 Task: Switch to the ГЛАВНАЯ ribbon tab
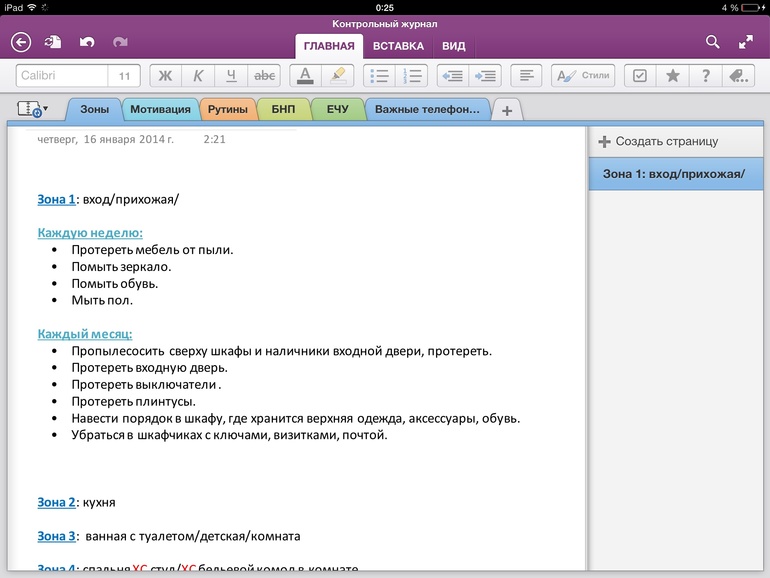[x=329, y=46]
